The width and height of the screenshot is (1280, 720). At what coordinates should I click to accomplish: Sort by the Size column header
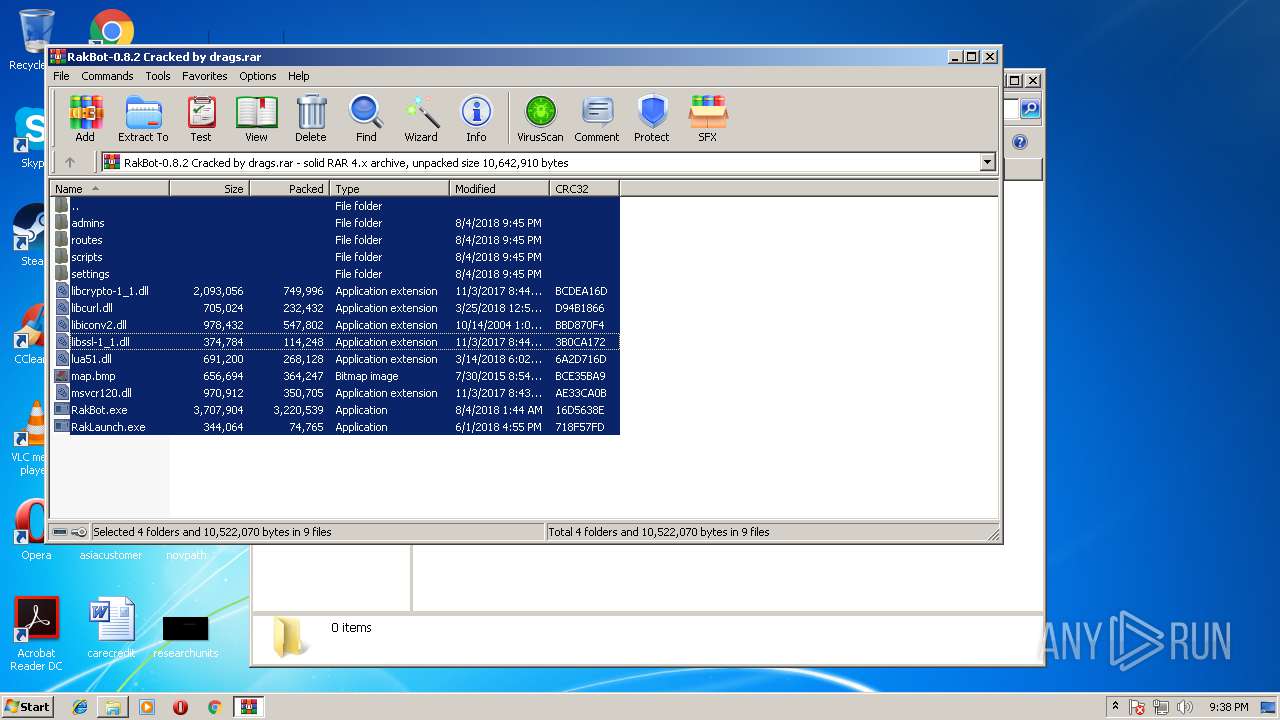(x=210, y=188)
